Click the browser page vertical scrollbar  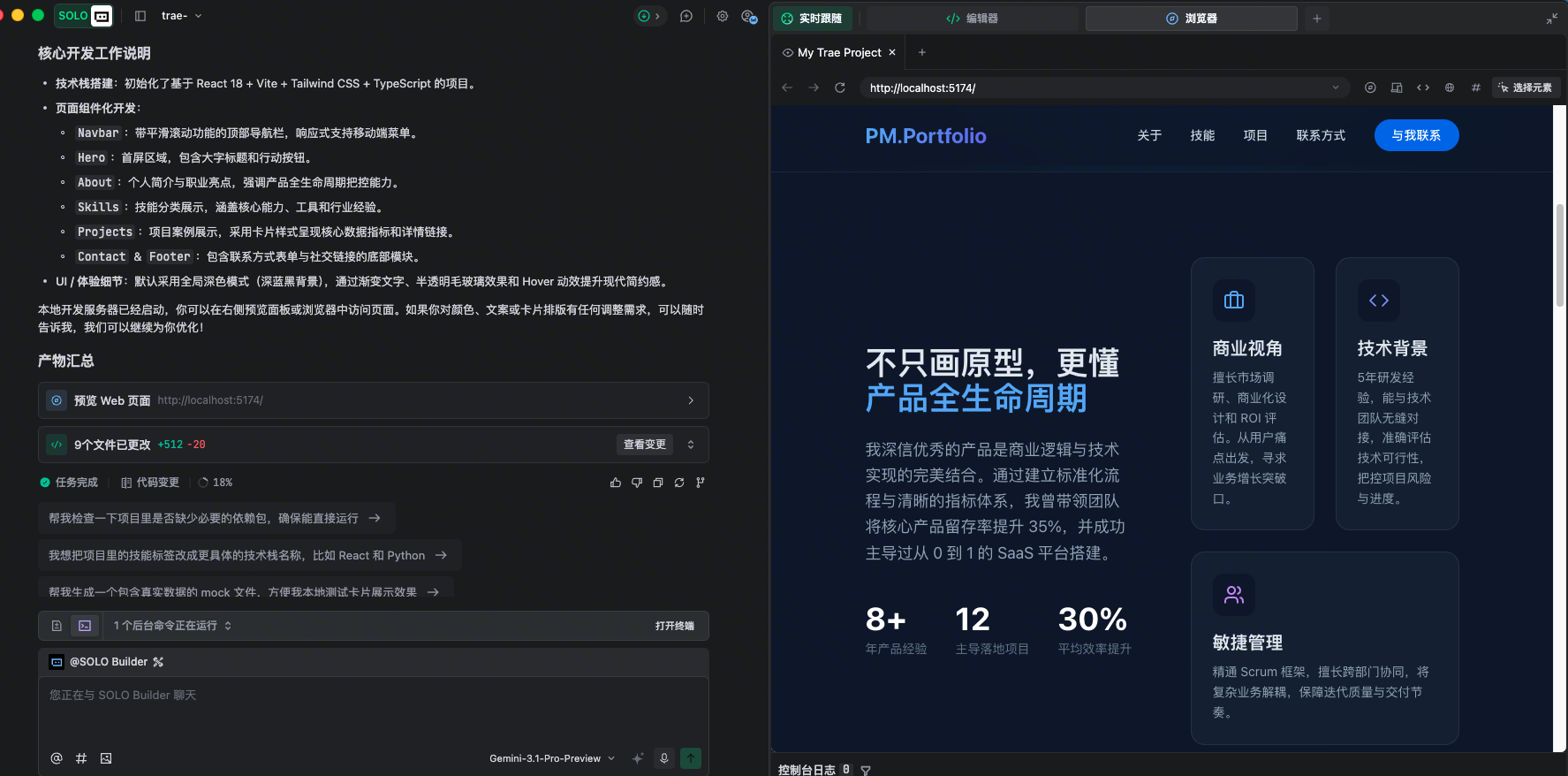click(x=1559, y=256)
